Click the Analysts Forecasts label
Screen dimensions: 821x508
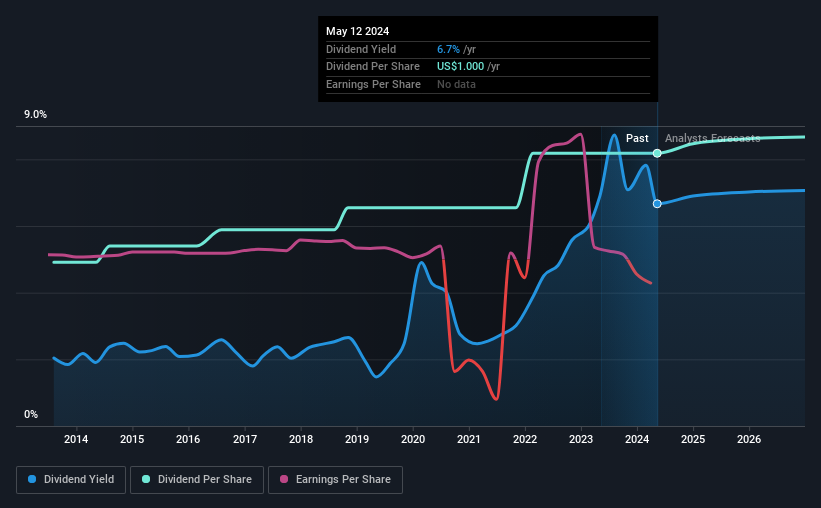pyautogui.click(x=713, y=138)
